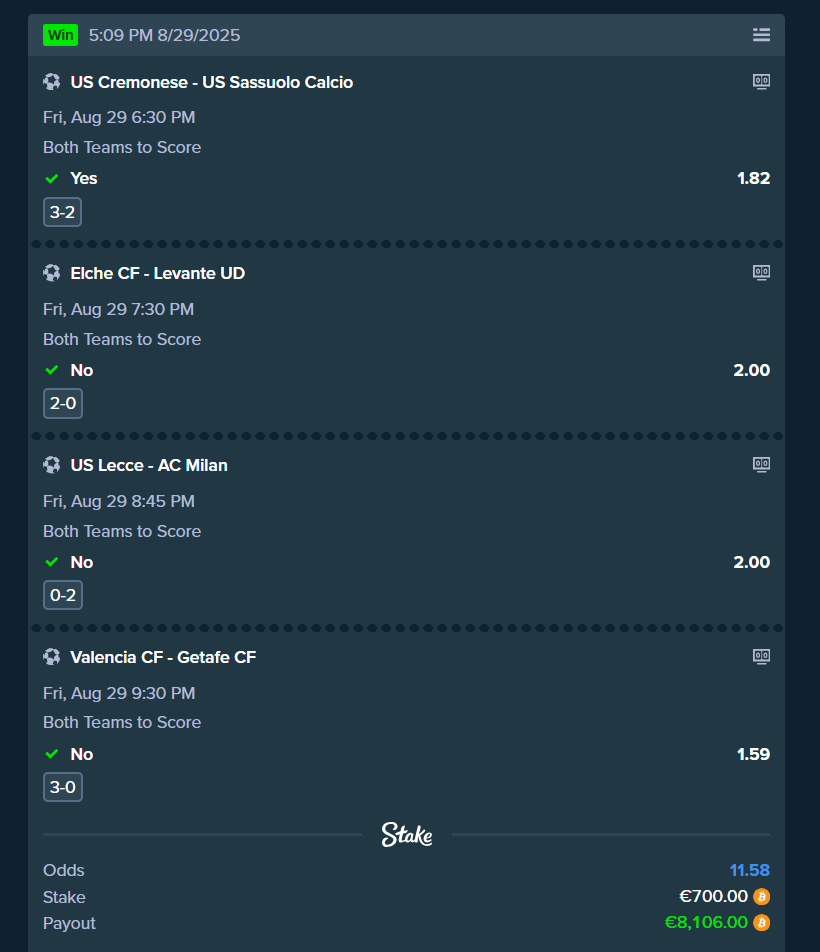820x952 pixels.
Task: Open US Lecce - AC Milan match
Action: 149,465
